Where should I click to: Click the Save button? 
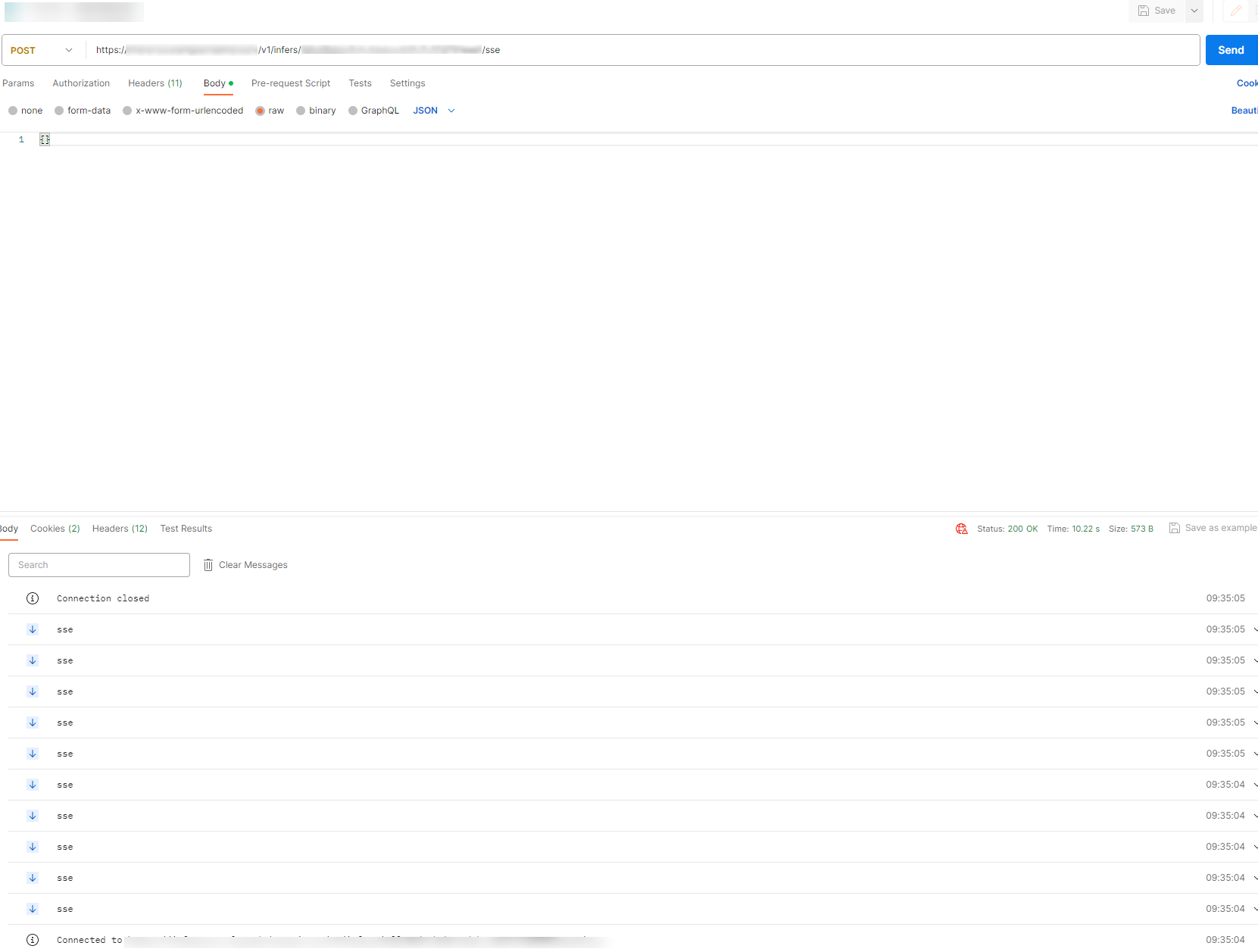pos(1157,11)
